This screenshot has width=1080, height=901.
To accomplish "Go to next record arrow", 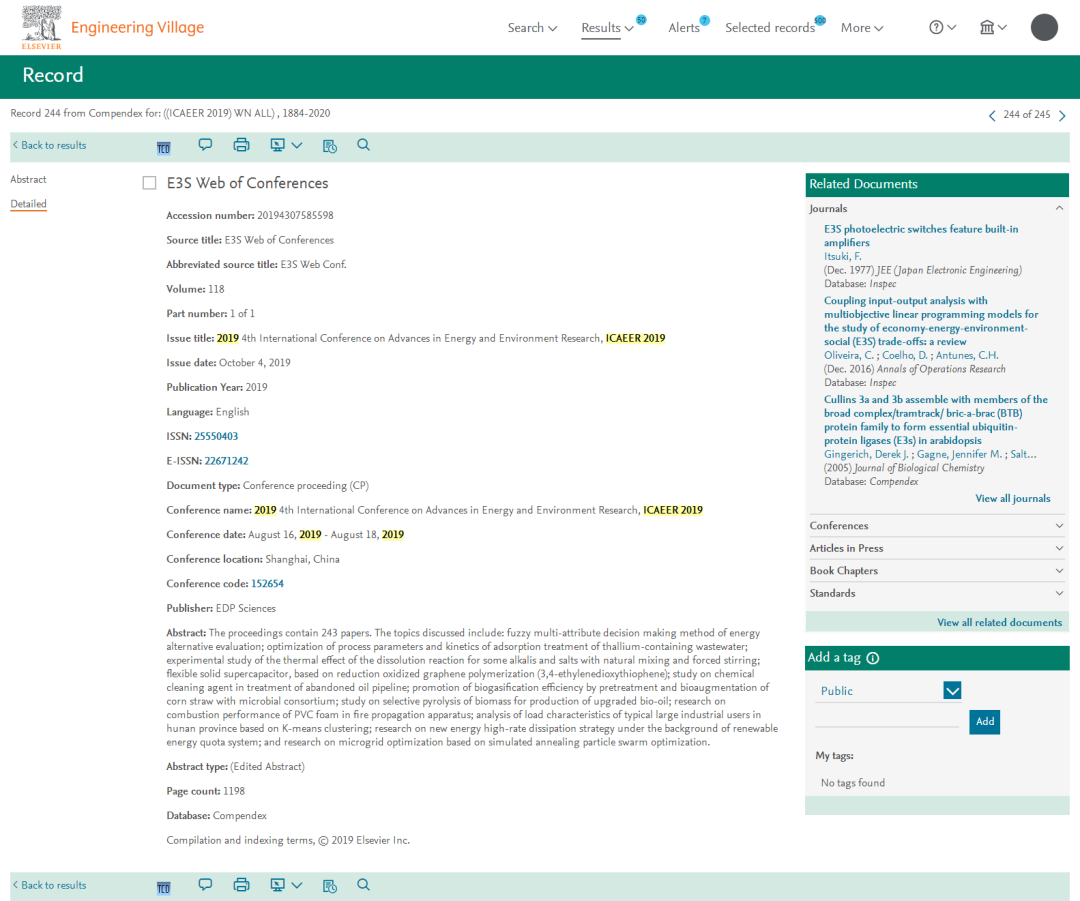I will [x=1062, y=116].
